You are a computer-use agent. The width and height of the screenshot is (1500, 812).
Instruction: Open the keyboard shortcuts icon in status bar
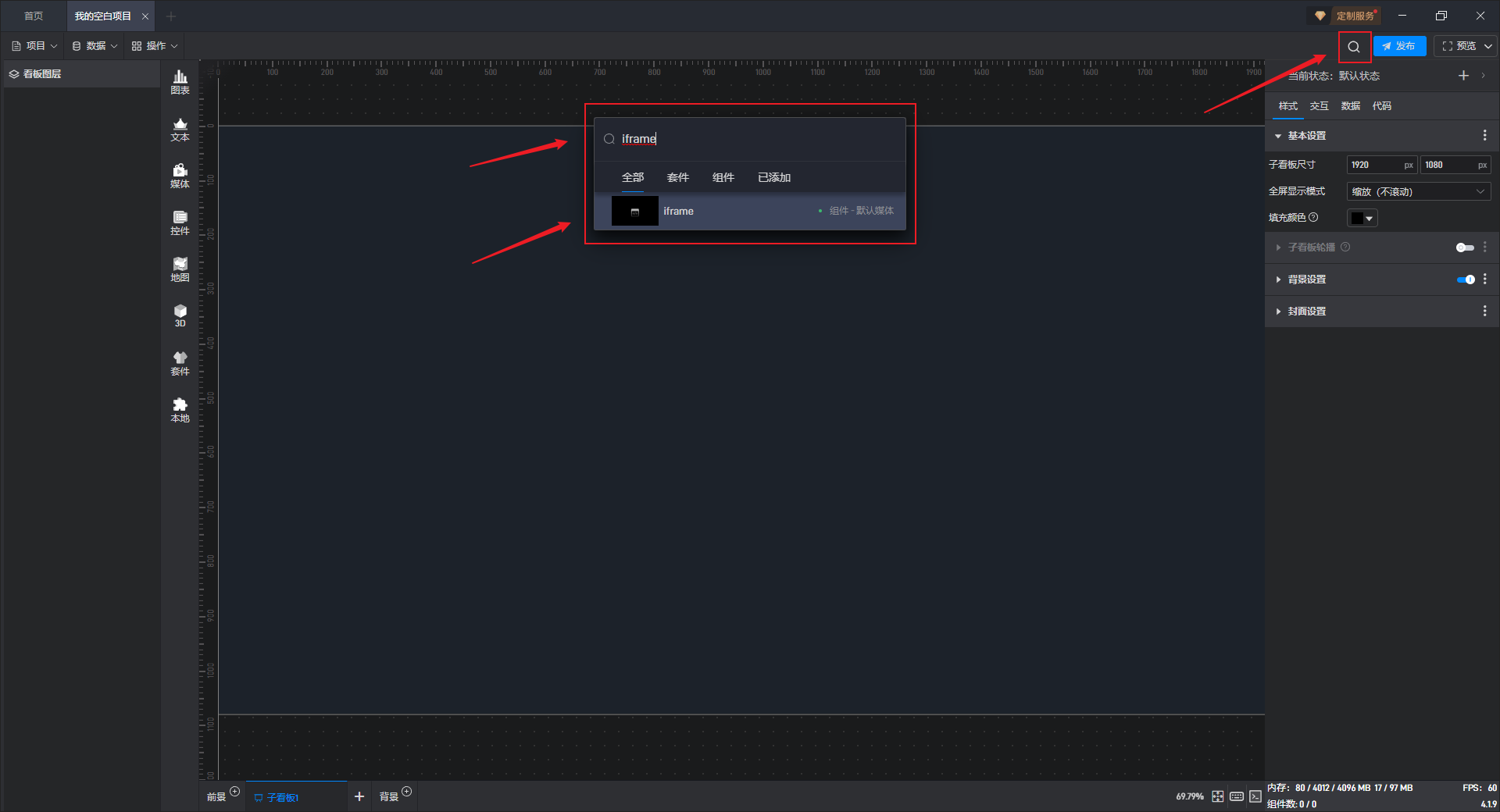click(x=1237, y=796)
